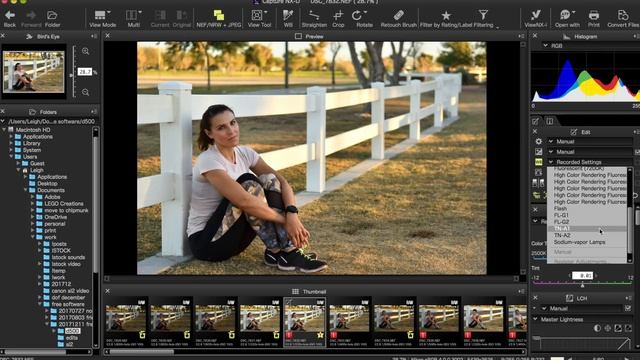Open the first Manual dropdown in Edit
The height and width of the screenshot is (360, 640).
click(590, 141)
